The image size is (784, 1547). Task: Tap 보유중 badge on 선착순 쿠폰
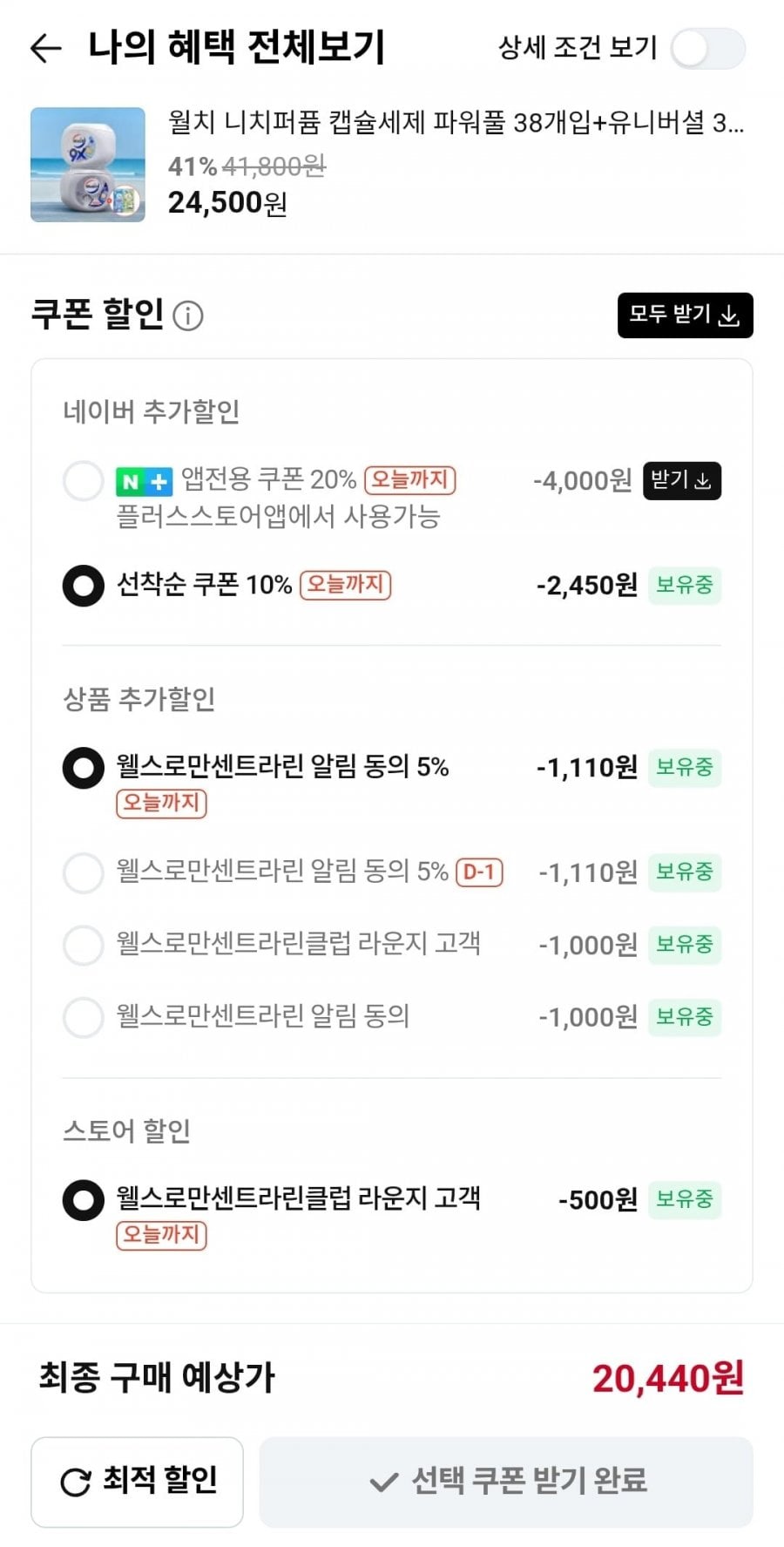pyautogui.click(x=684, y=585)
